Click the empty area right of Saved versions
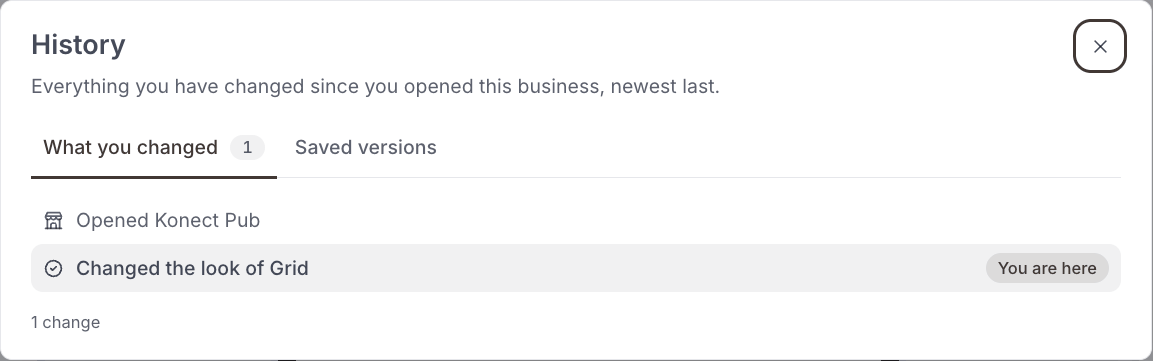The image size is (1153, 361). (x=779, y=147)
